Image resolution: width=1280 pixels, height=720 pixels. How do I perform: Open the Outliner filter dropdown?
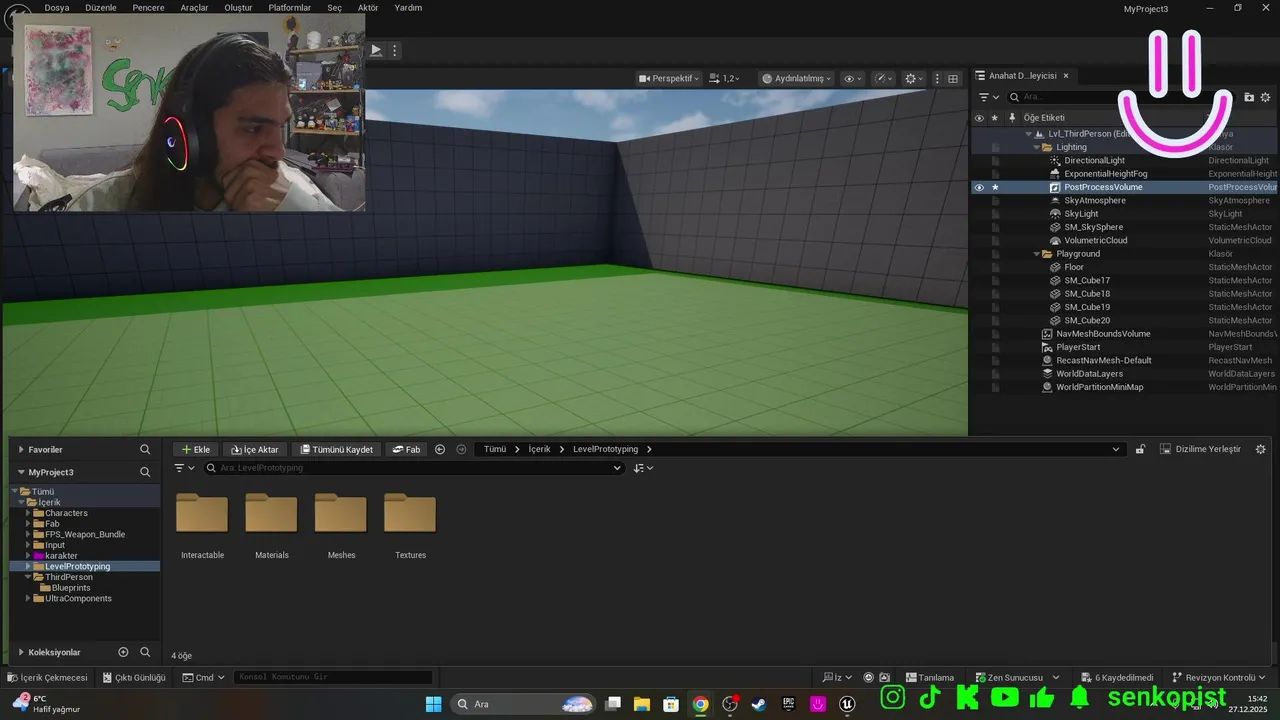pyautogui.click(x=988, y=97)
